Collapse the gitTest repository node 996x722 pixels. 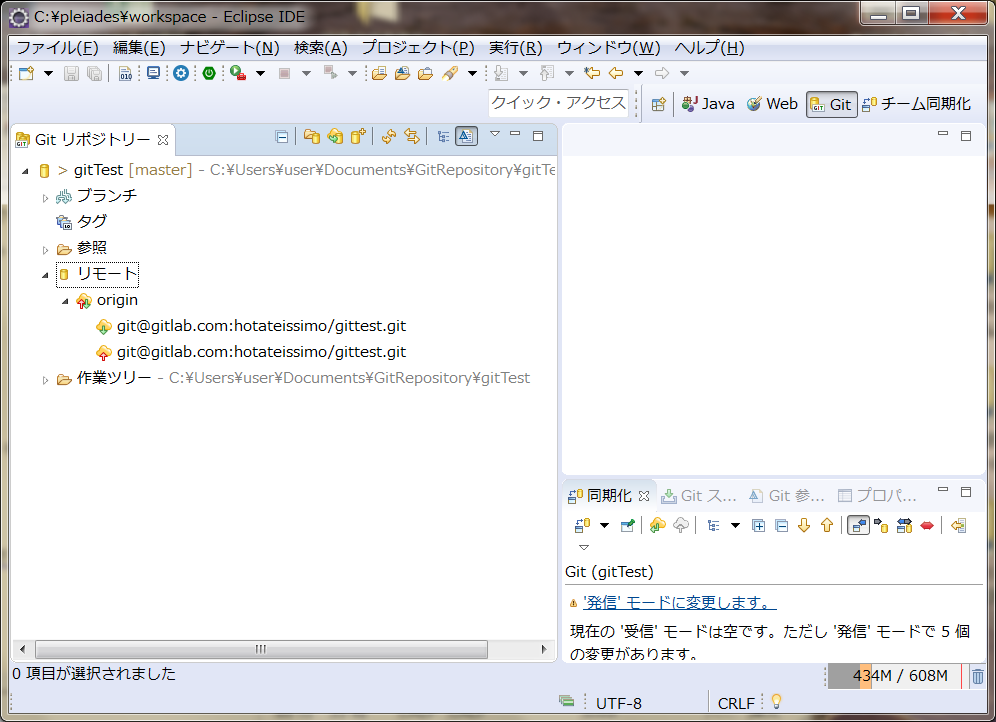[x=25, y=171]
